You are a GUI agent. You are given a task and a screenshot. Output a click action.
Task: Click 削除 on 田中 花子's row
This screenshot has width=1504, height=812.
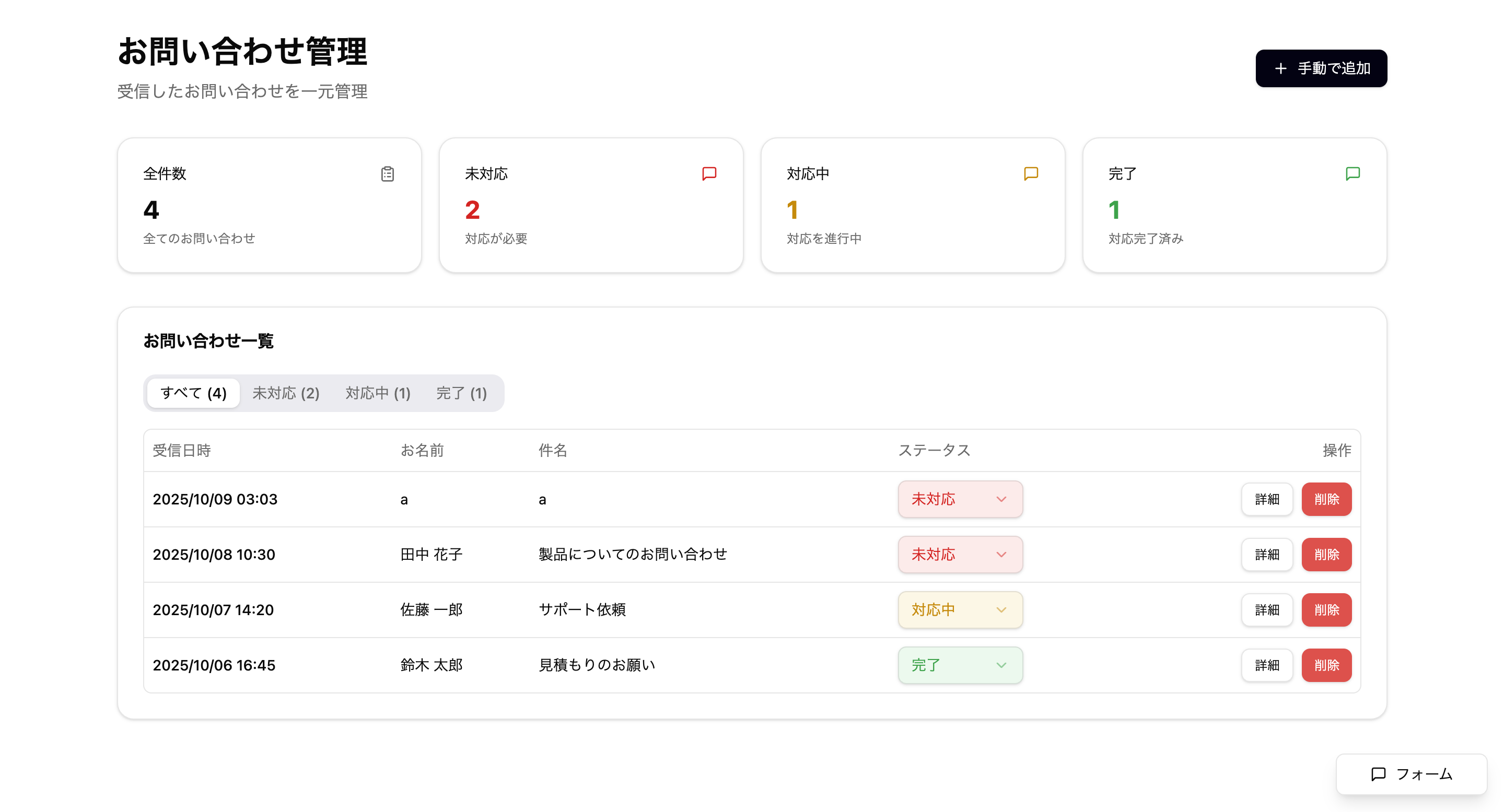pos(1326,555)
